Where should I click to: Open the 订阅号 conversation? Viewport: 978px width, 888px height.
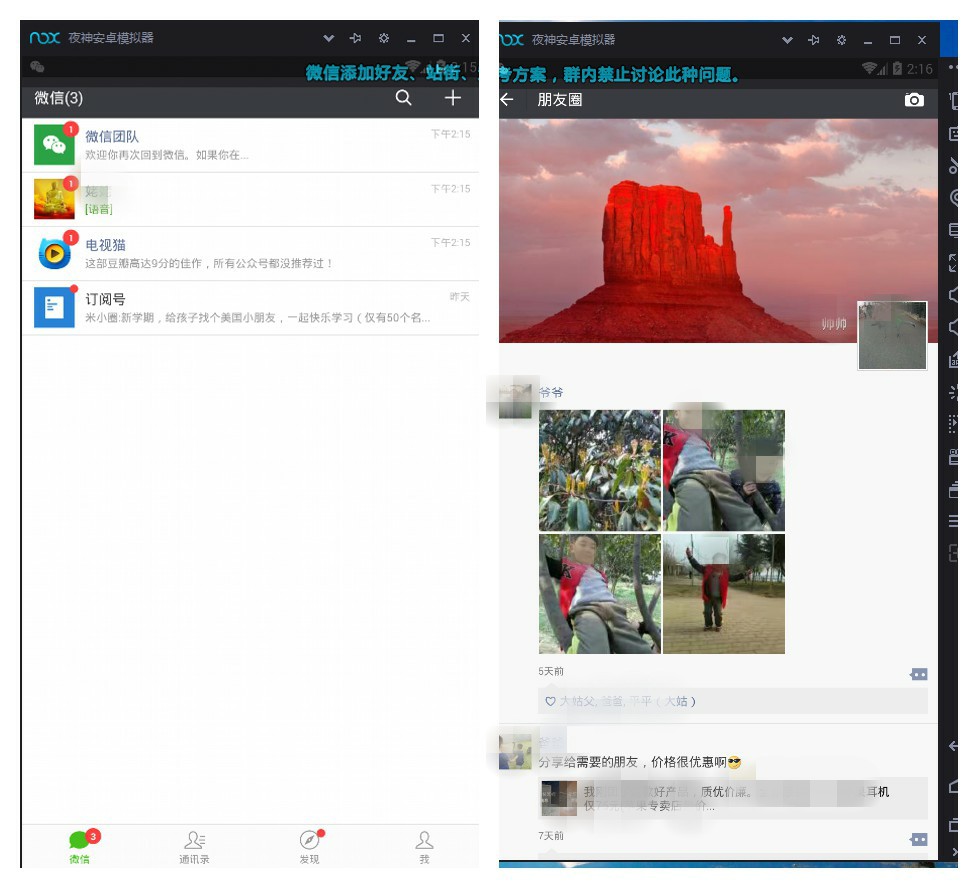(x=253, y=305)
